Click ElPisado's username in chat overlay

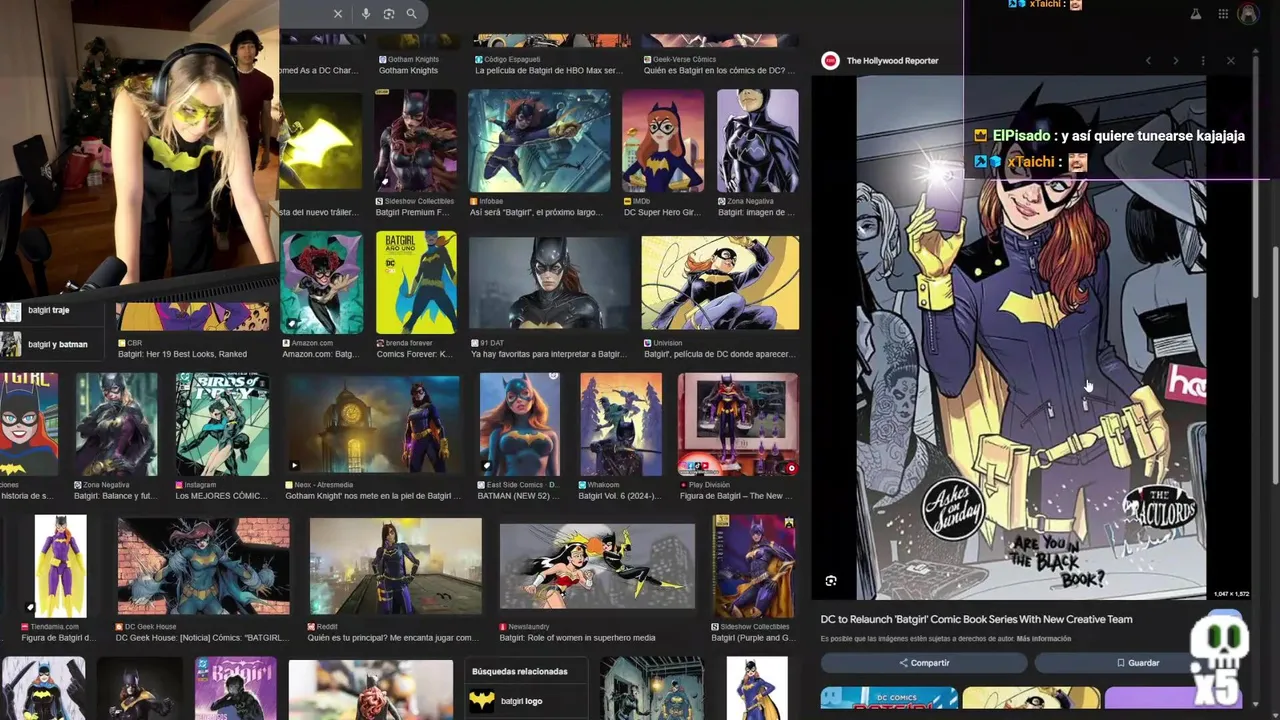[x=1021, y=135]
